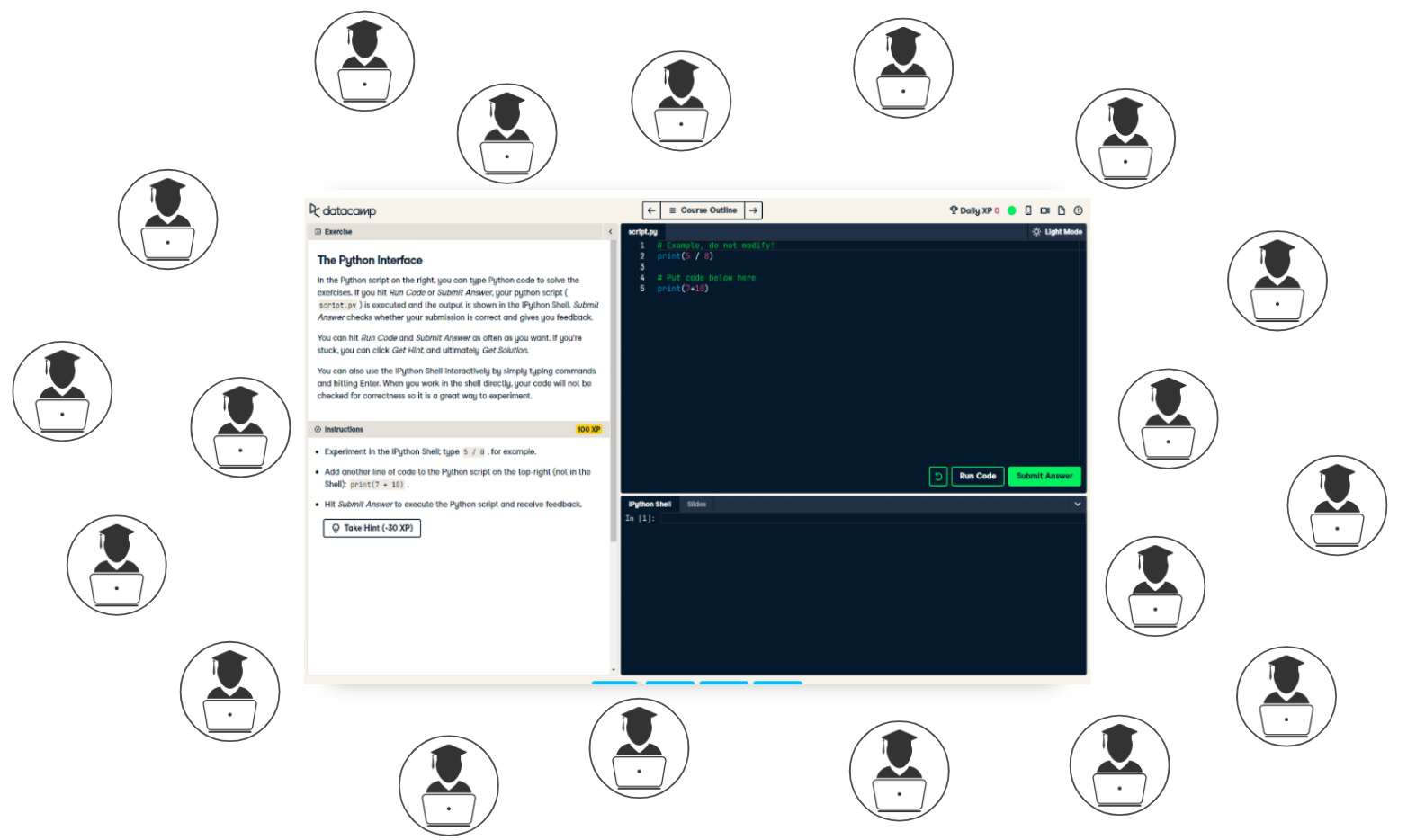Click the Daily XP trophy icon

tap(954, 210)
